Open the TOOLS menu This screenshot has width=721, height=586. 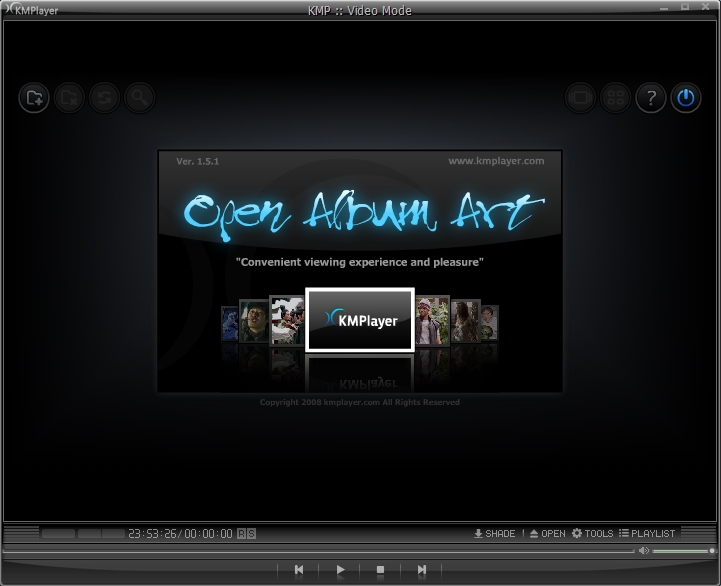click(x=592, y=534)
